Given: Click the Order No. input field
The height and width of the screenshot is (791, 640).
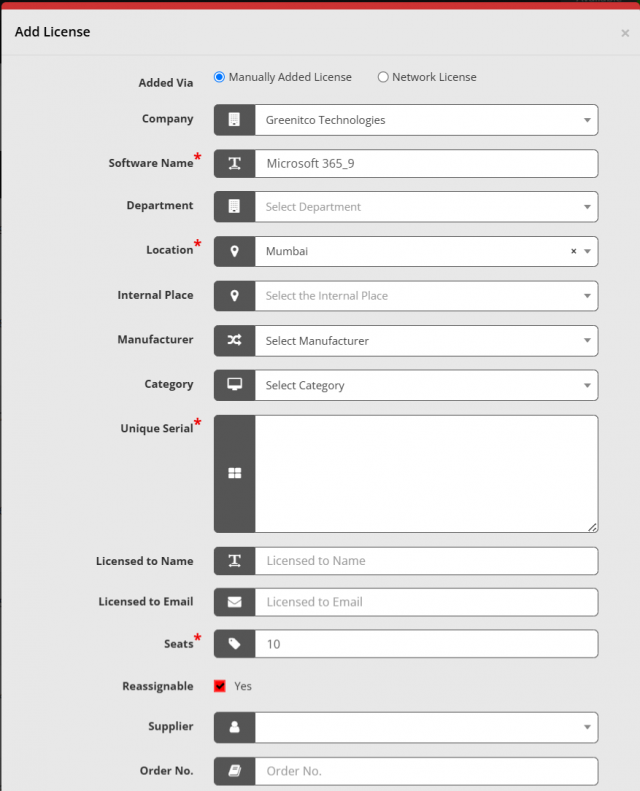Looking at the screenshot, I should [426, 771].
